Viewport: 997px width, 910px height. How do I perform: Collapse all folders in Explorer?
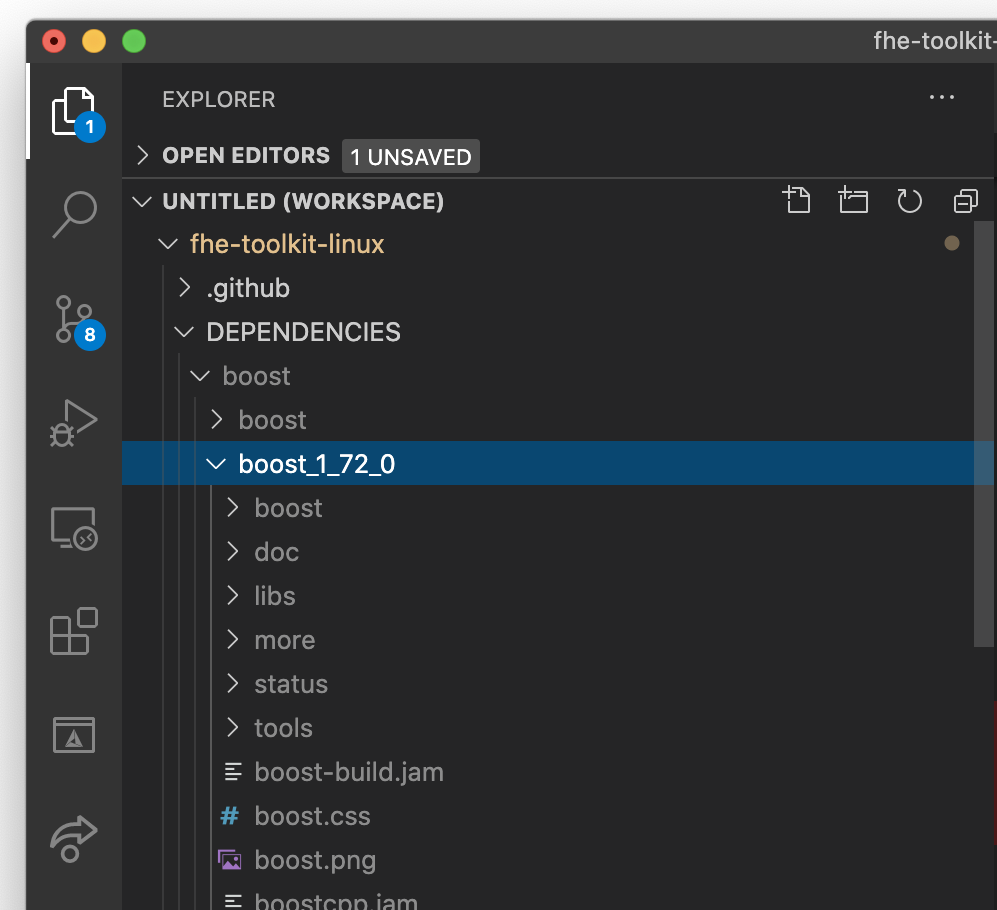click(x=965, y=200)
